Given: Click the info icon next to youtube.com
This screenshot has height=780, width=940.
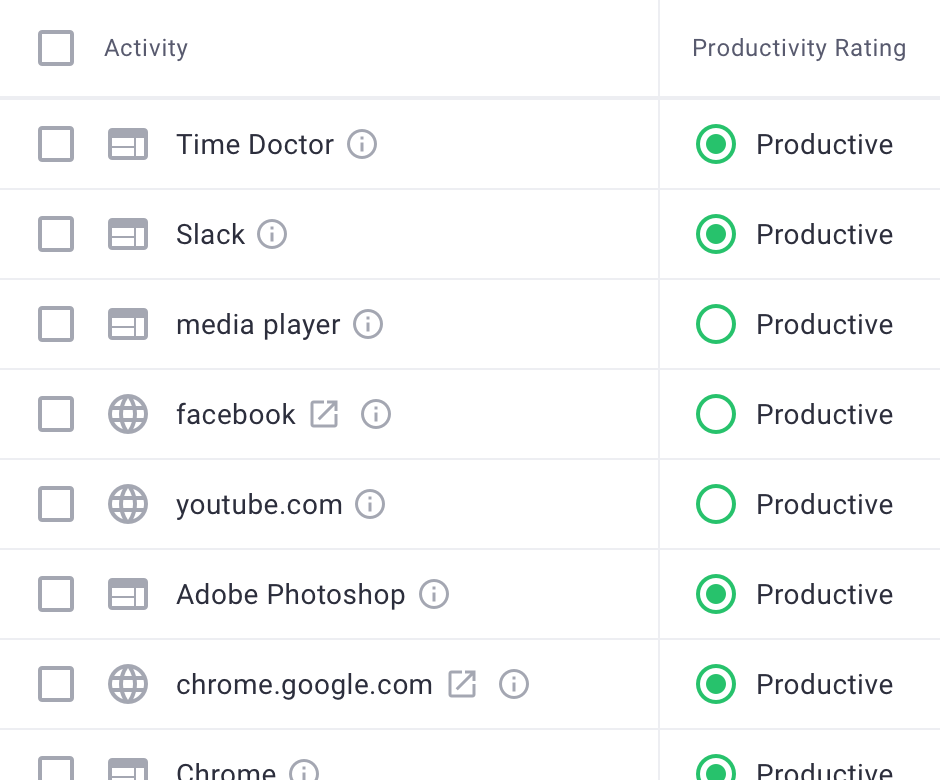Looking at the screenshot, I should tap(370, 504).
